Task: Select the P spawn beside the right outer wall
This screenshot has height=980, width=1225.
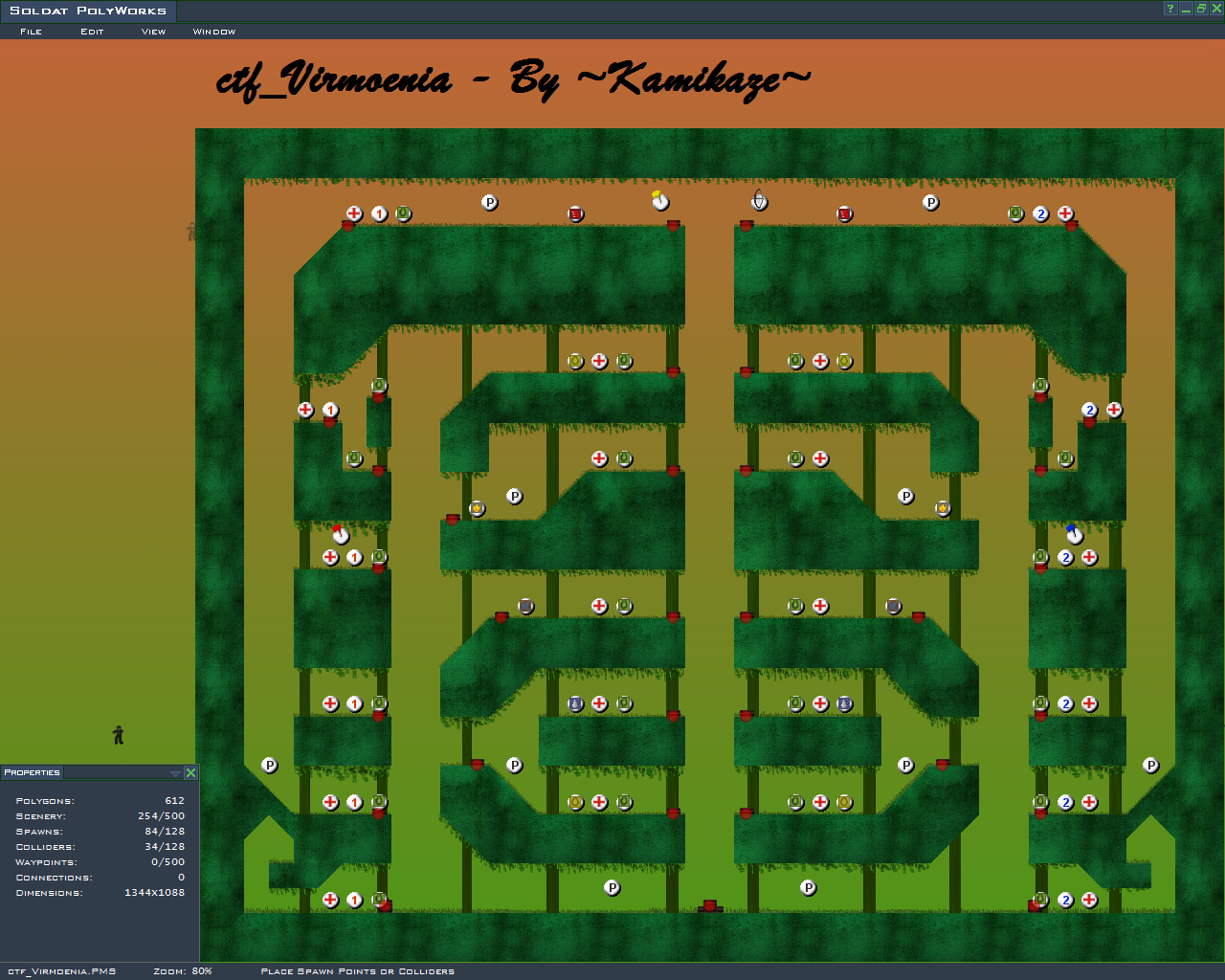Action: coord(1150,766)
